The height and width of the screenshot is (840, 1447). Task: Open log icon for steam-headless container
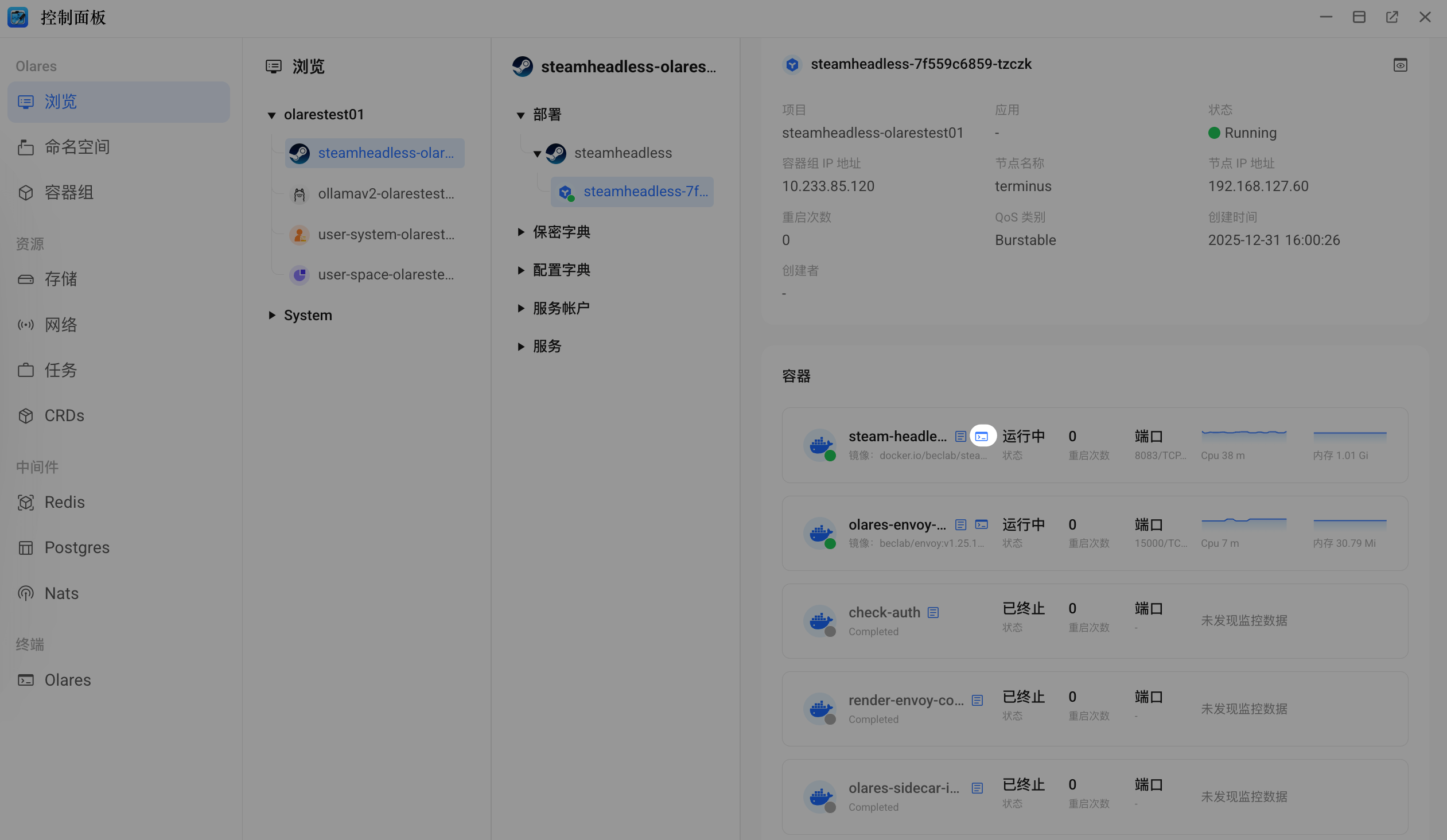pos(960,437)
